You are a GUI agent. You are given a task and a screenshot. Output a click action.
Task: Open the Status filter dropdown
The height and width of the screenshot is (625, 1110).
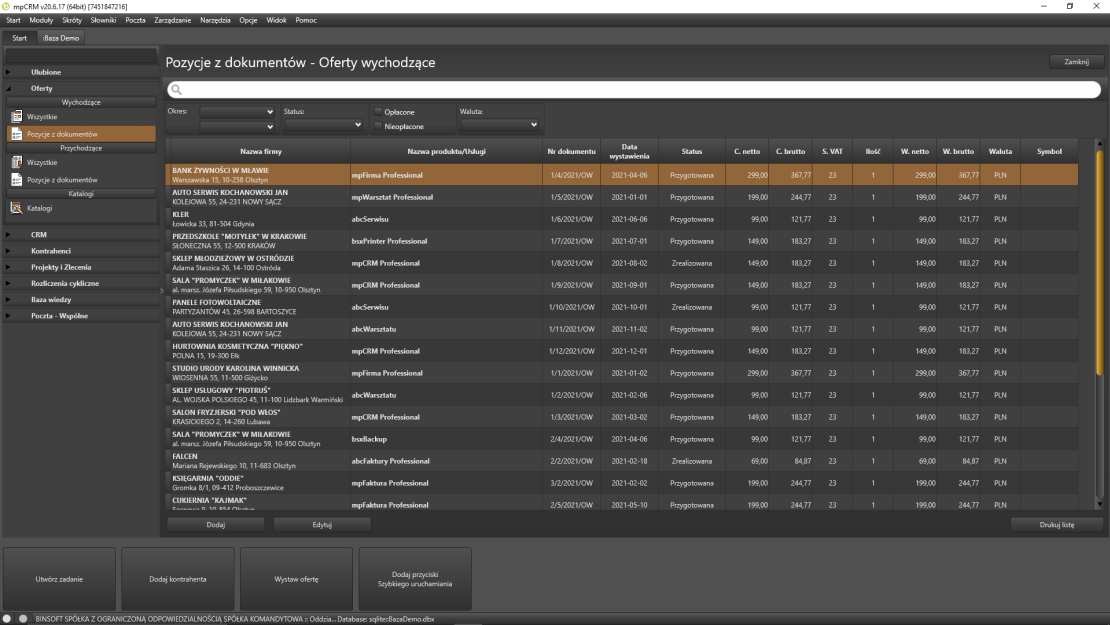pos(323,125)
